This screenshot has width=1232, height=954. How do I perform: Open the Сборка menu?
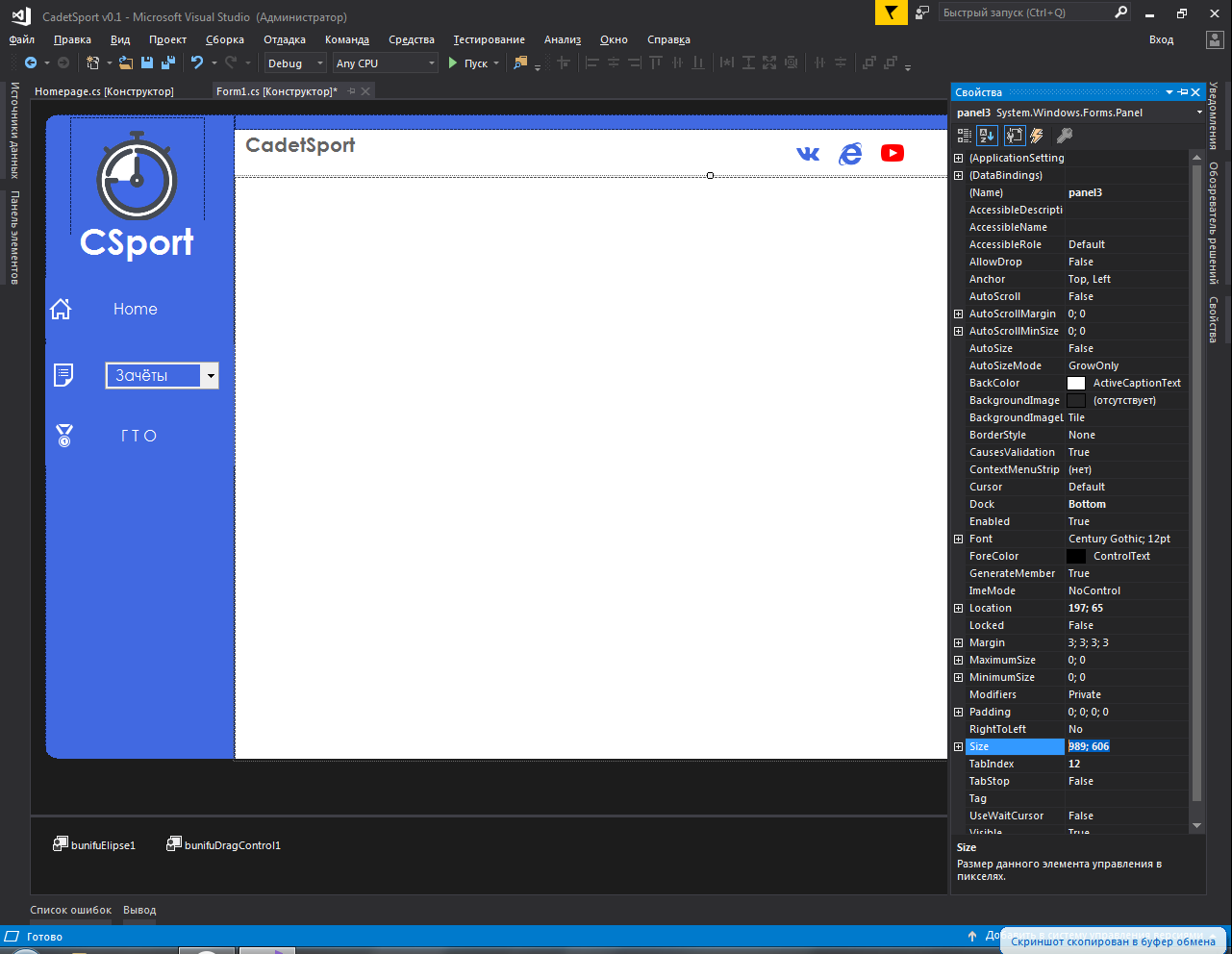tap(225, 39)
